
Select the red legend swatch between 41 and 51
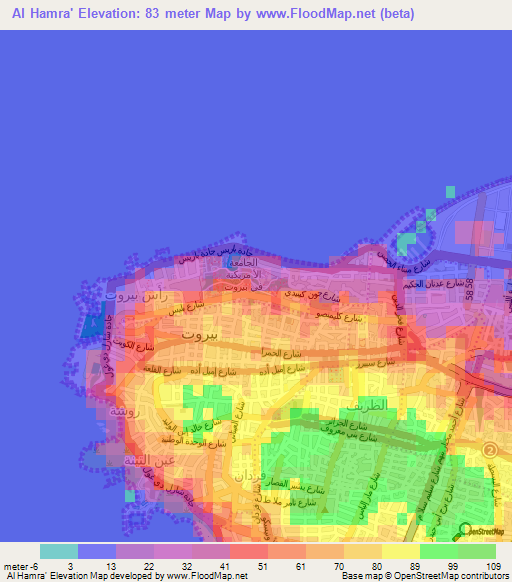coord(249,551)
